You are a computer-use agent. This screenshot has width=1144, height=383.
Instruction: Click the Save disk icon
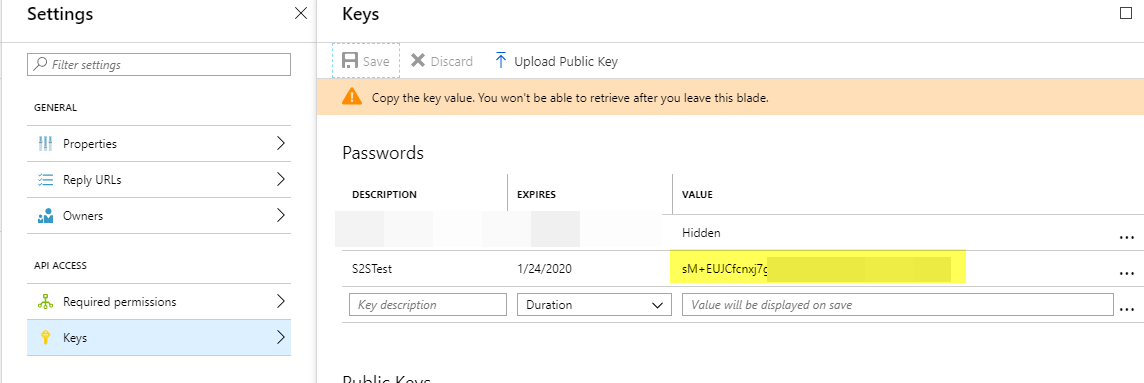click(x=349, y=61)
